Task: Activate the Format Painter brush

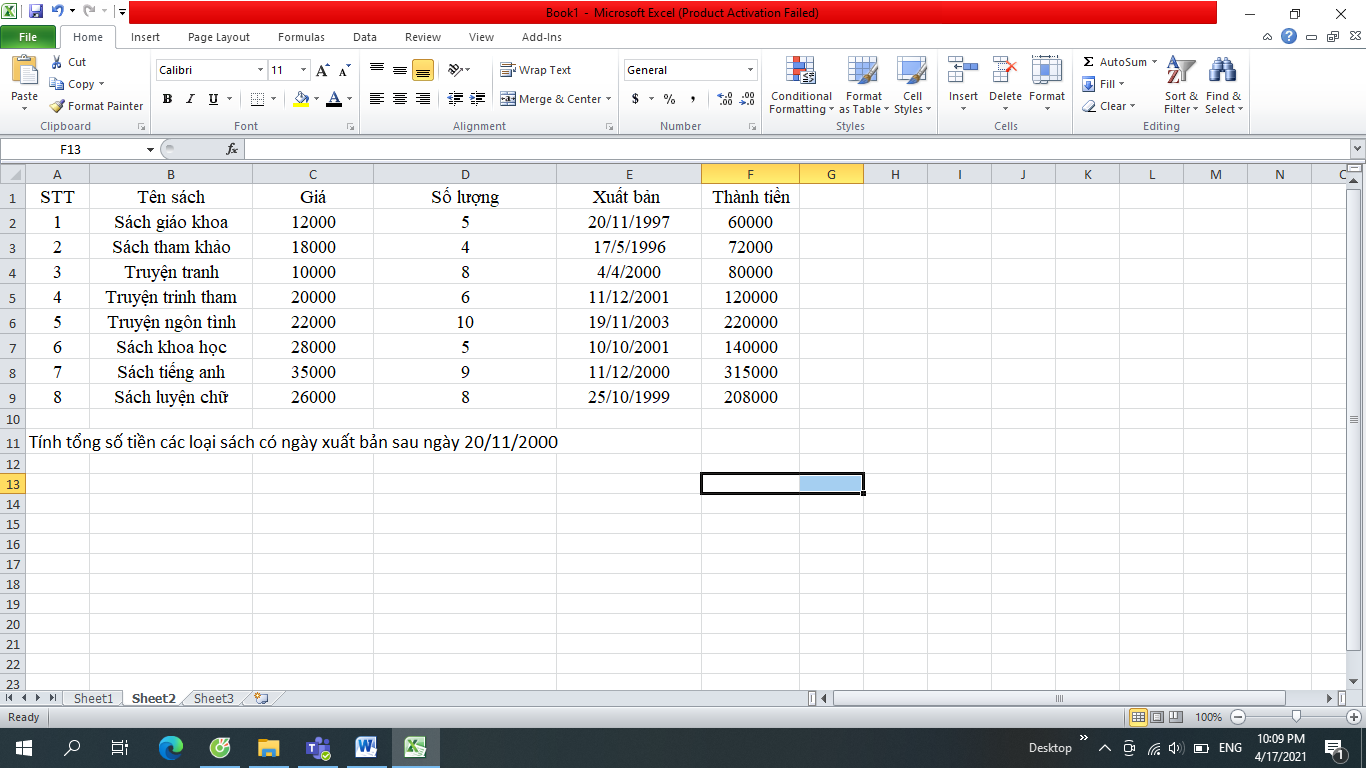Action: tap(96, 106)
